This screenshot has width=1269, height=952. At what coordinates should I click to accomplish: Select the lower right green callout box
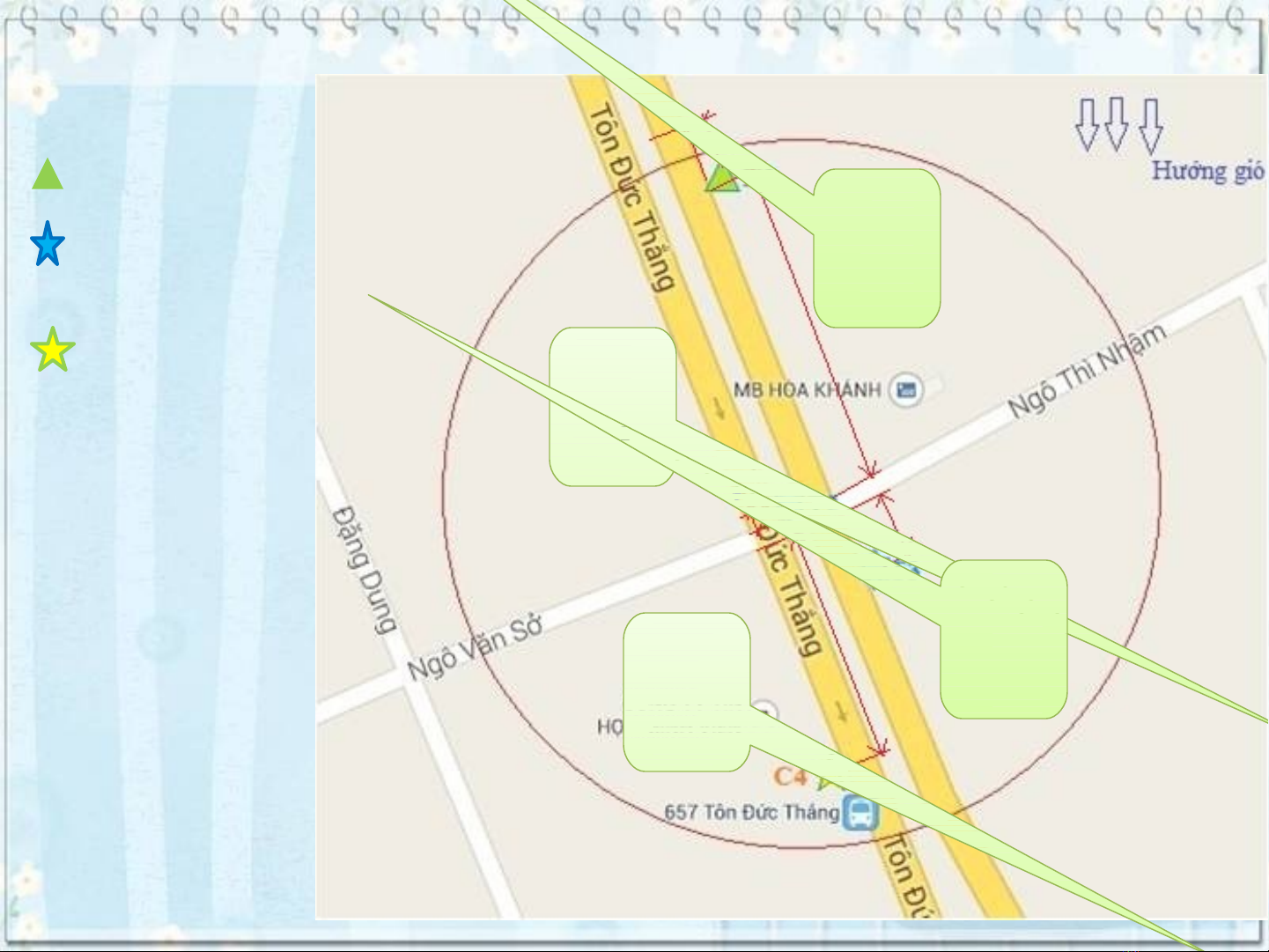pos(1003,638)
